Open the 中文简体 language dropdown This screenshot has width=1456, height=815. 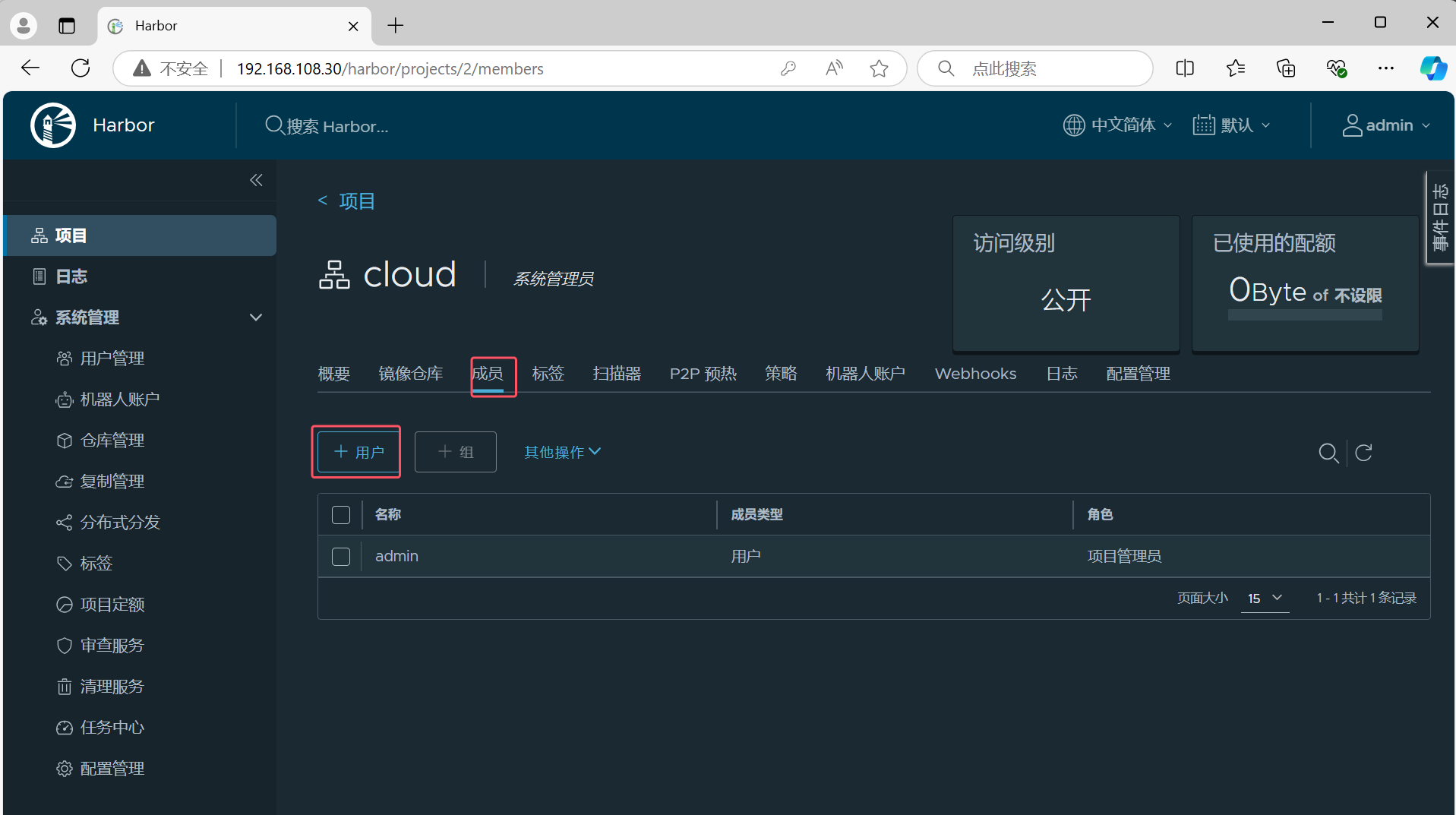click(x=1117, y=125)
